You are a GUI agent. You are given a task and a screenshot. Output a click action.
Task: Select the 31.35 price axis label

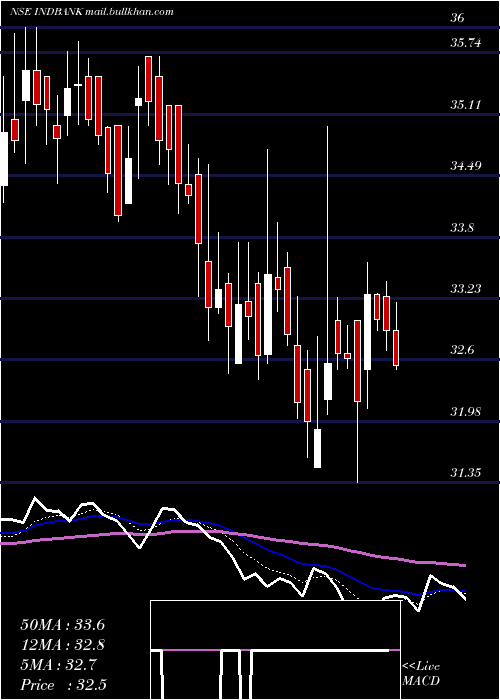466,473
